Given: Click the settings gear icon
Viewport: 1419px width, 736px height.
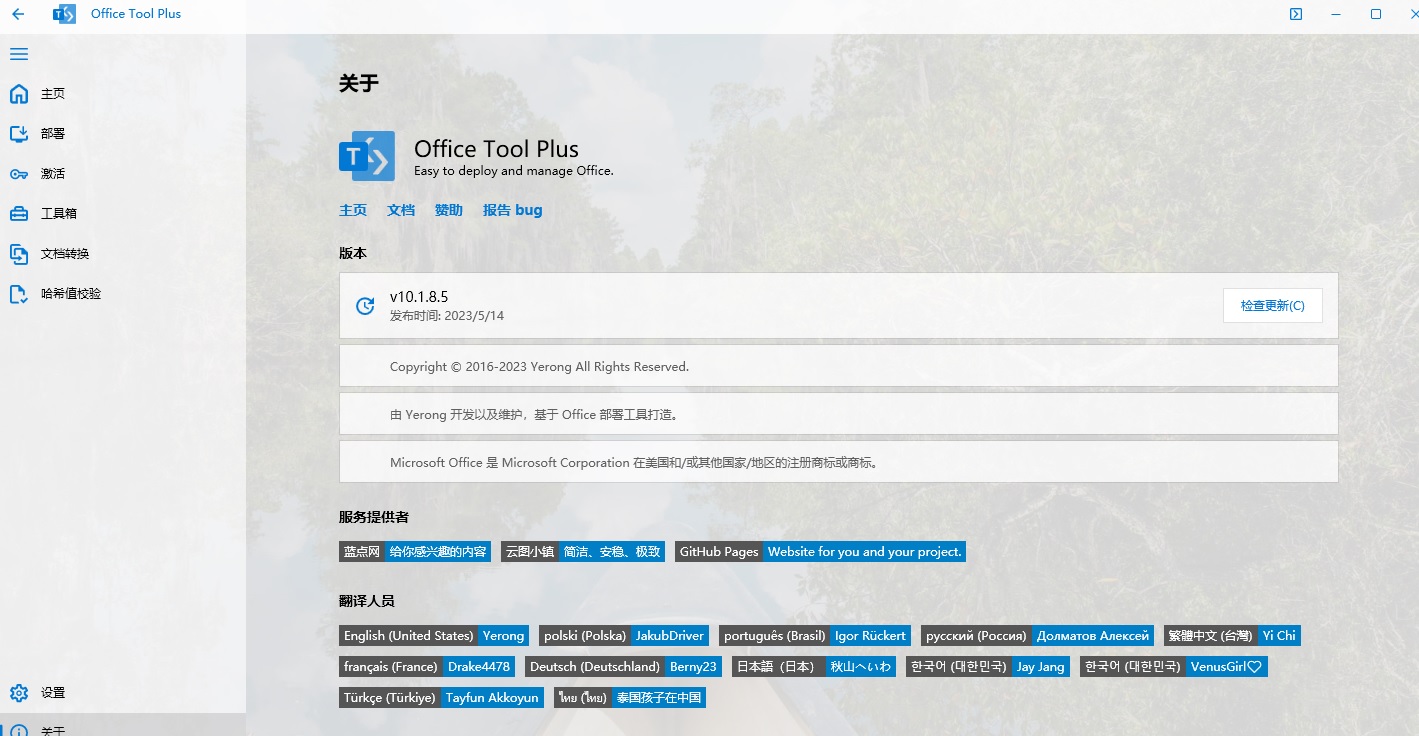Looking at the screenshot, I should tap(19, 693).
